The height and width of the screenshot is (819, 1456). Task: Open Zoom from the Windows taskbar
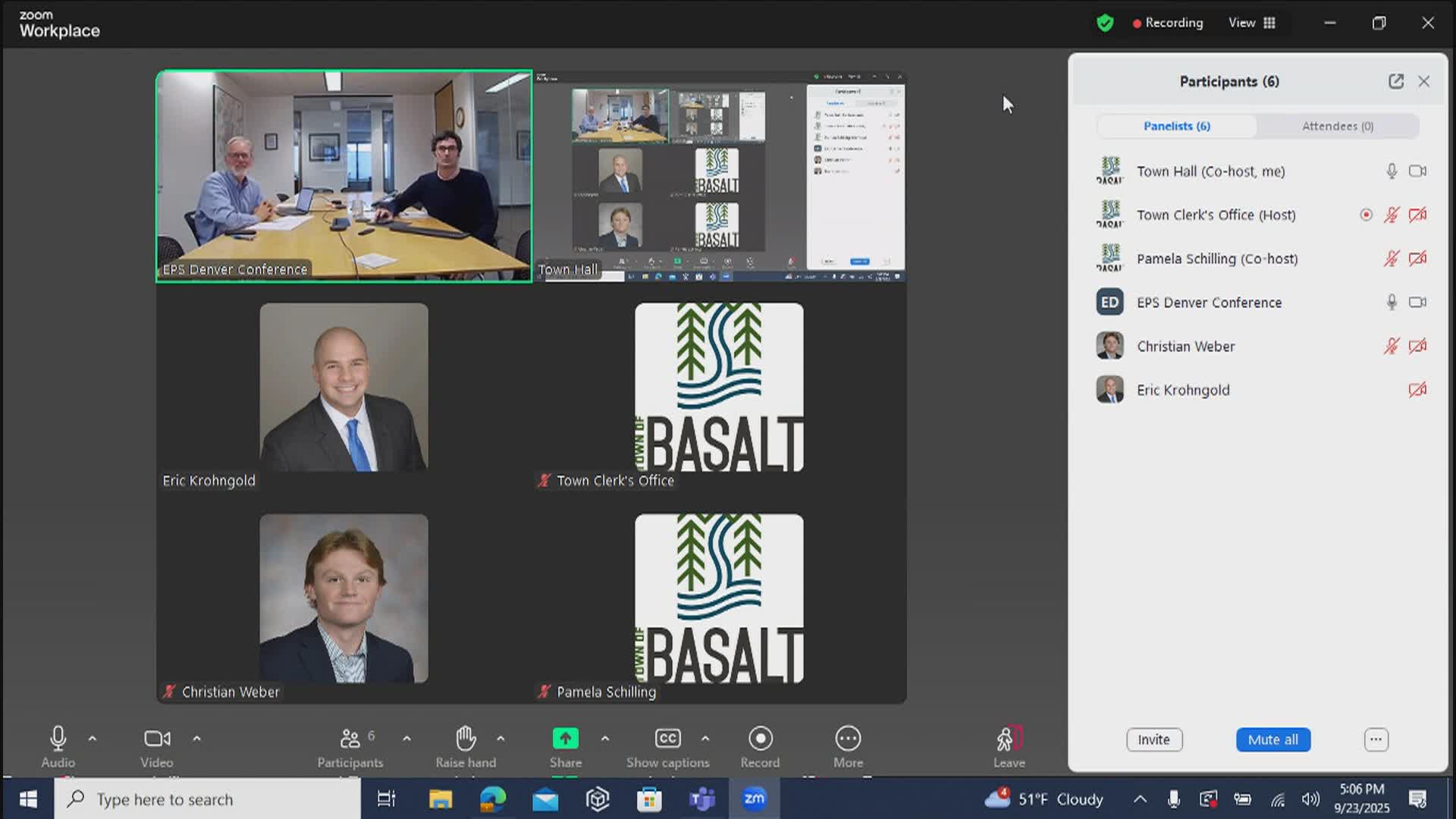pyautogui.click(x=754, y=799)
